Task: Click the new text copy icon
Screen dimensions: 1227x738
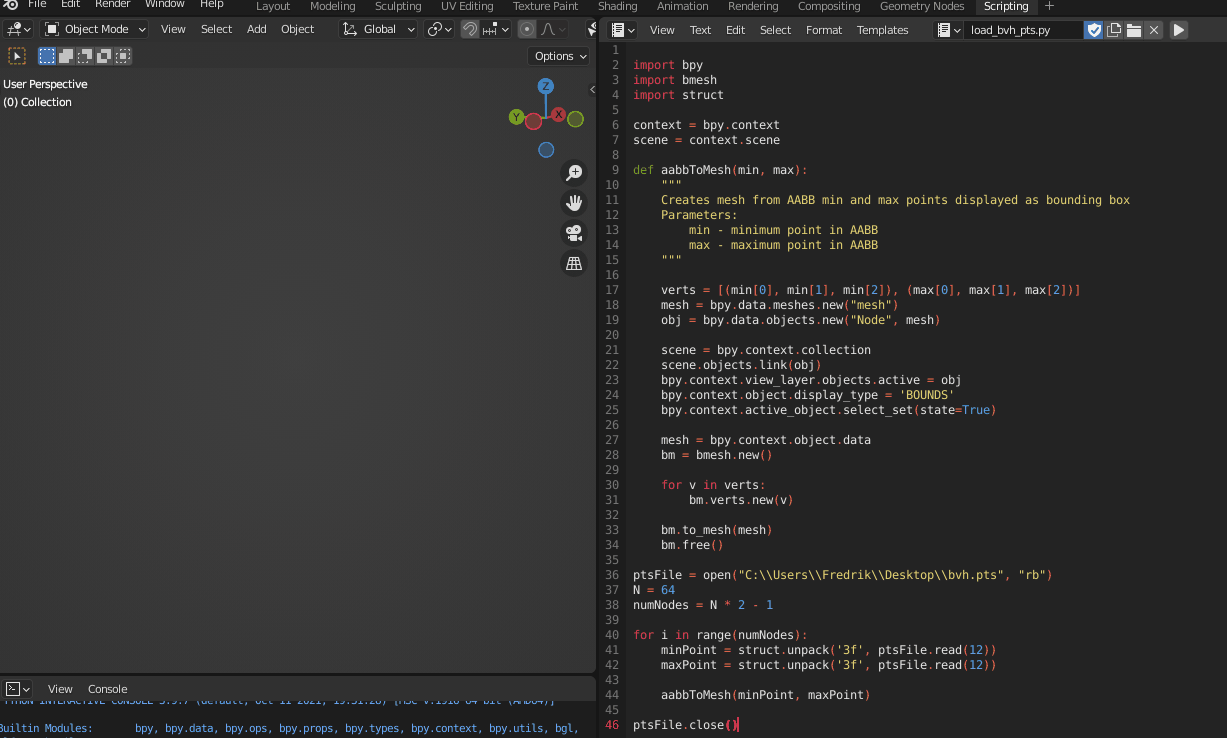Action: [x=1114, y=30]
